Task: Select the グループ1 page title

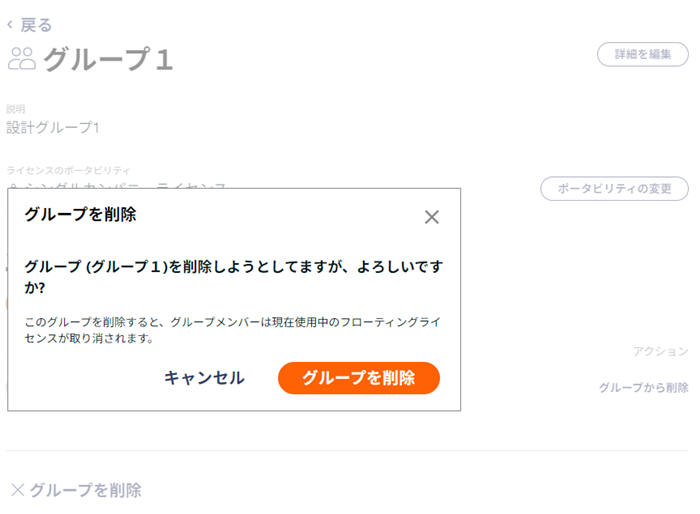Action: tap(108, 59)
